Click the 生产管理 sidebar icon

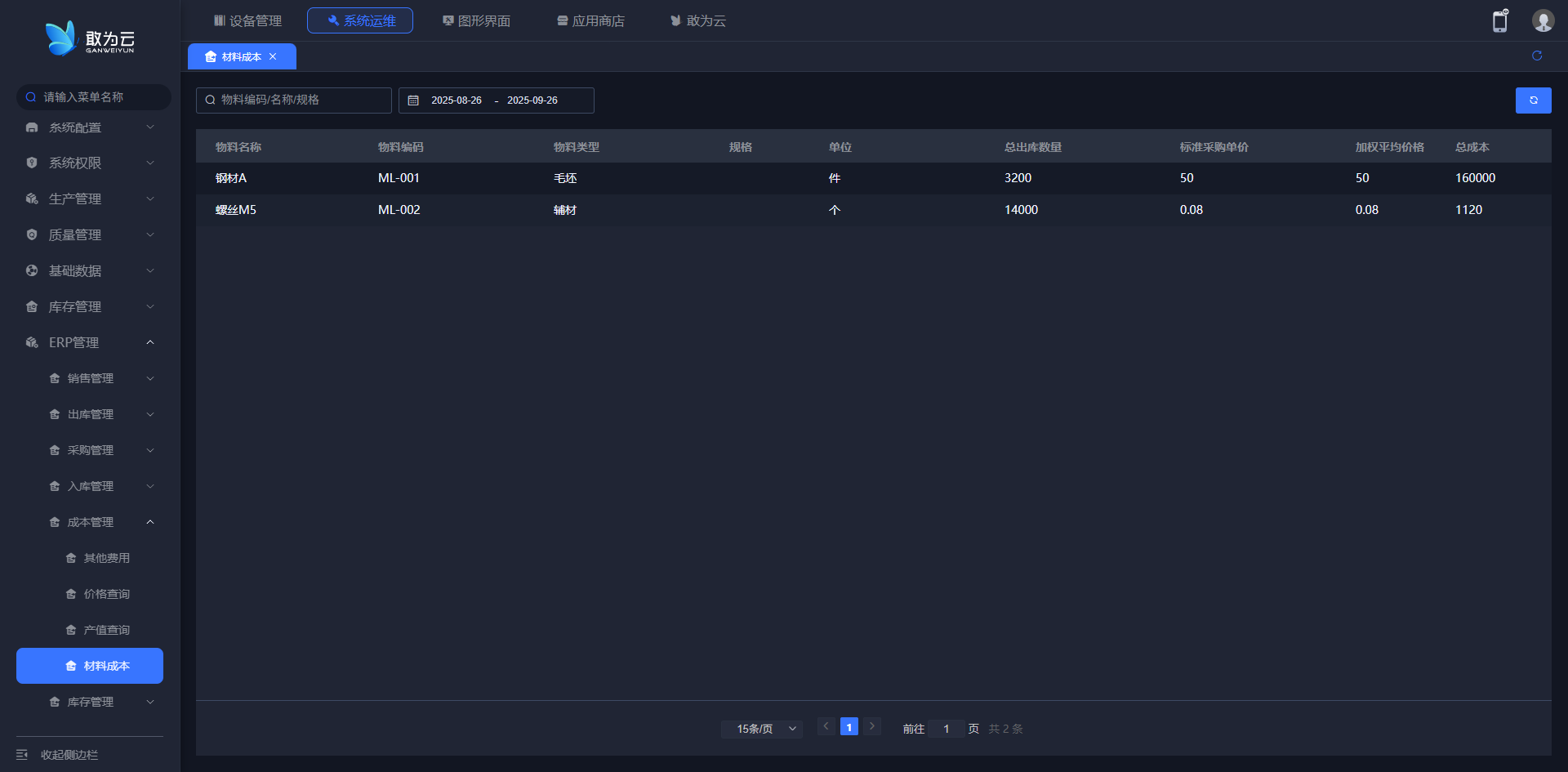[32, 199]
